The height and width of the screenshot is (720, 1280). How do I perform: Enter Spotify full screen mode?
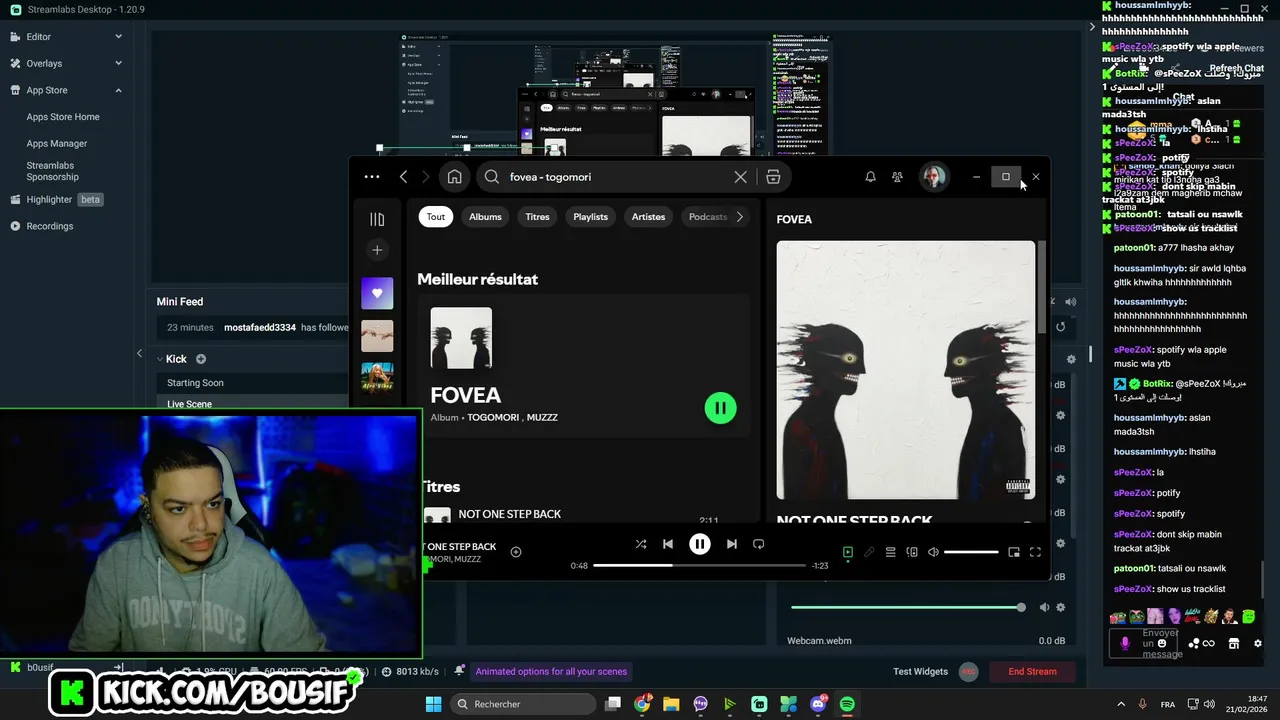pos(1035,552)
